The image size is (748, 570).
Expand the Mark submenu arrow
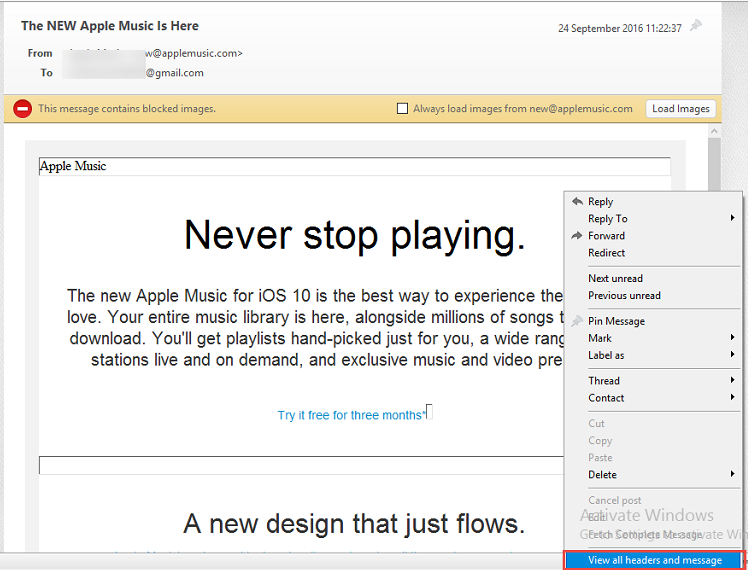coord(732,338)
